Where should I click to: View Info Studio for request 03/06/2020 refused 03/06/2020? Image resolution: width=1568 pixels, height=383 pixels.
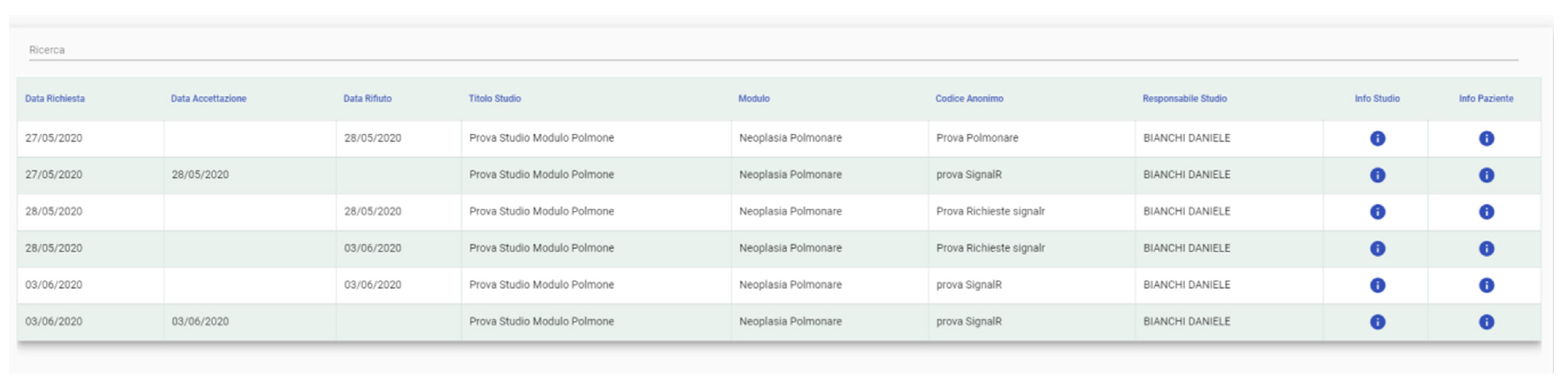point(1377,285)
